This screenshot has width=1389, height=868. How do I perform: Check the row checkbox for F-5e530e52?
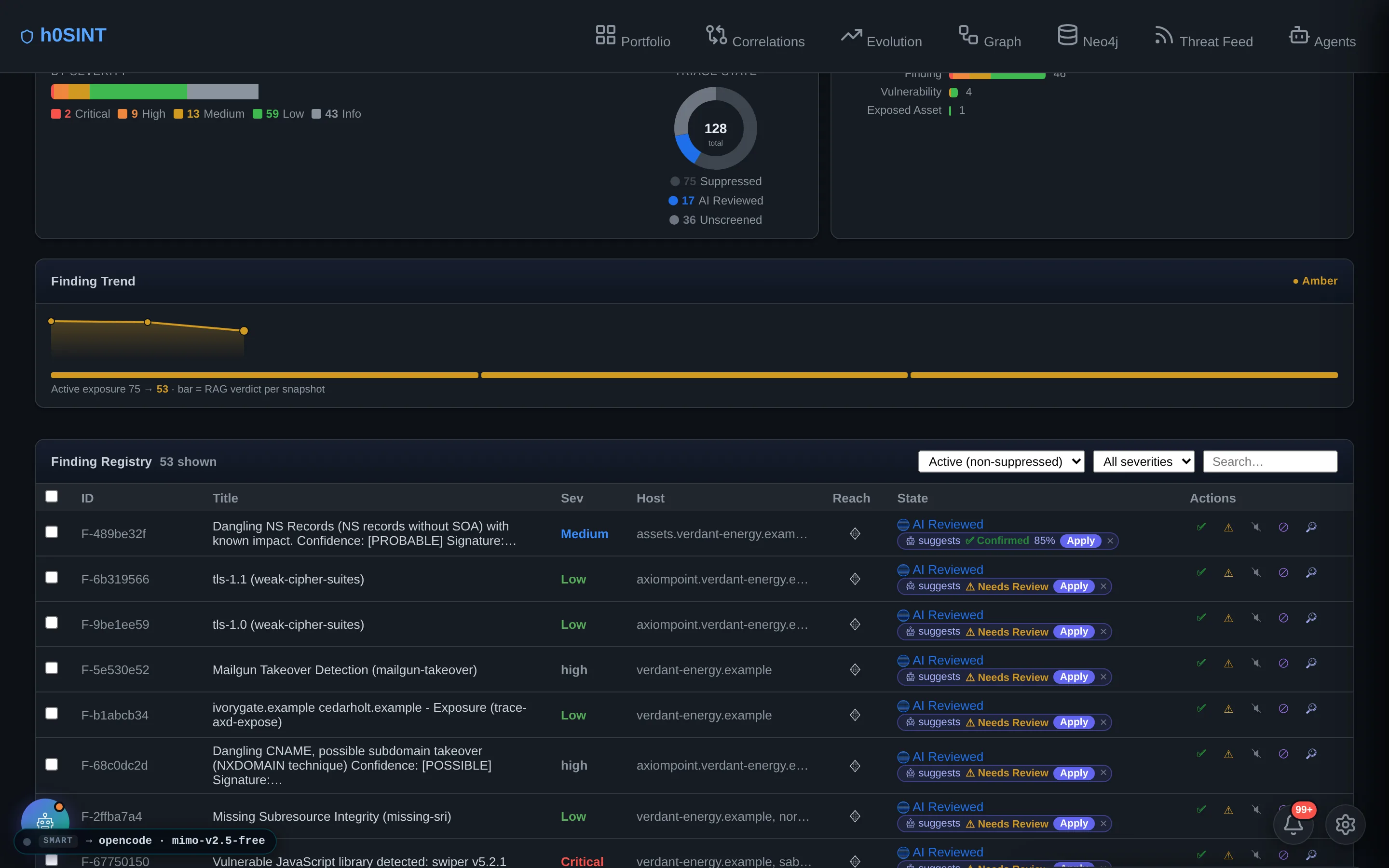coord(52,668)
